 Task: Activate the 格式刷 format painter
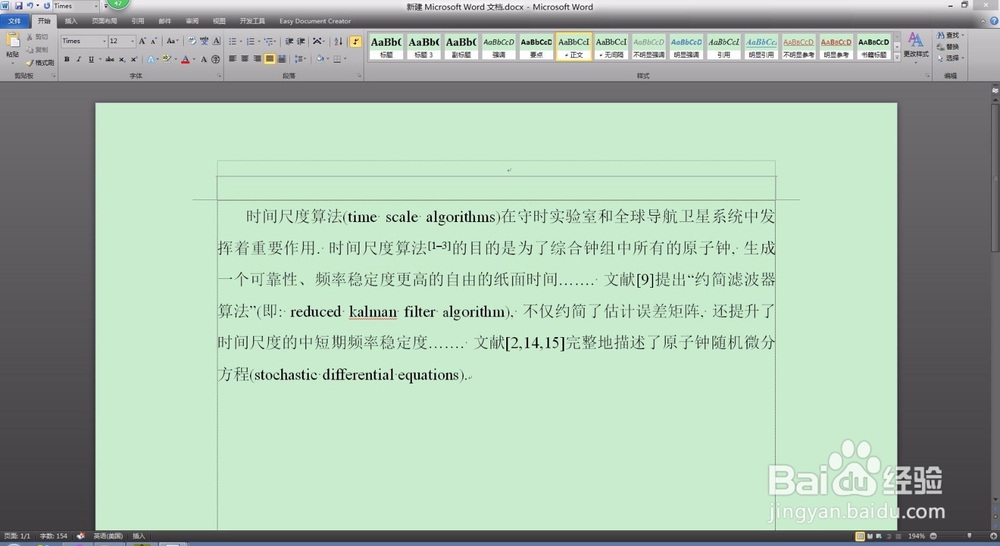(40, 63)
